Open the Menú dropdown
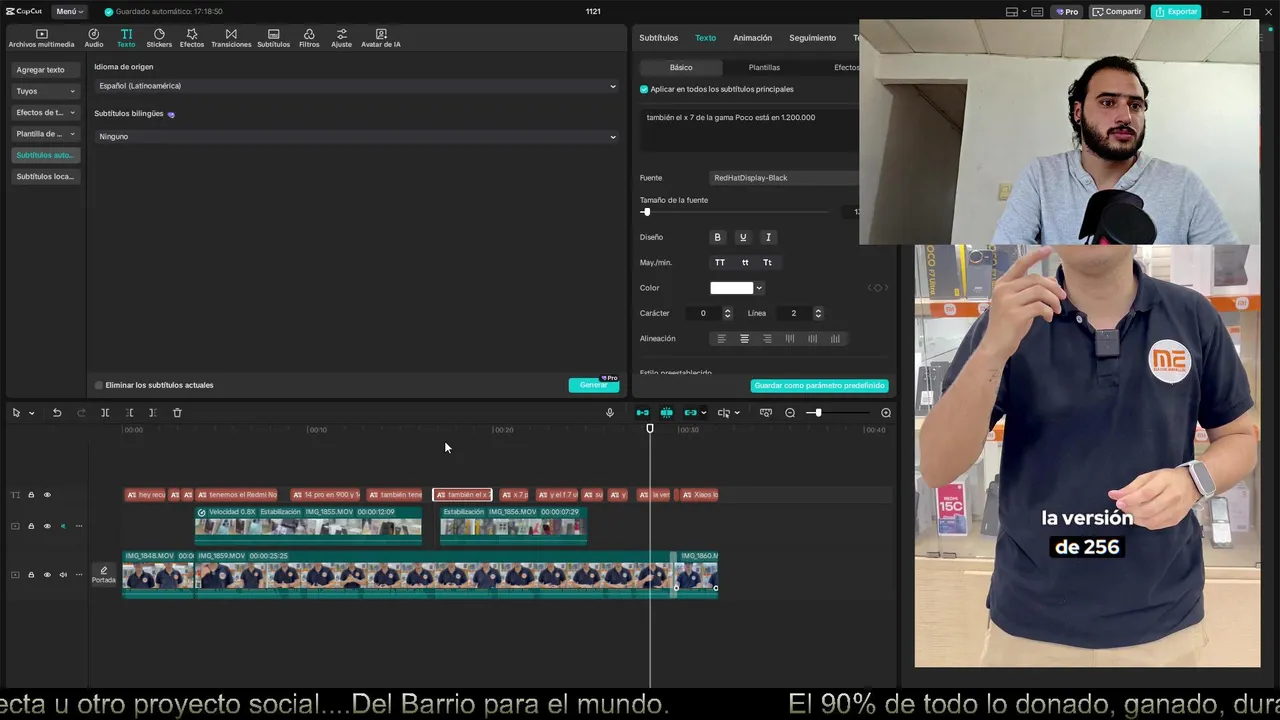This screenshot has width=1280, height=720. click(70, 12)
